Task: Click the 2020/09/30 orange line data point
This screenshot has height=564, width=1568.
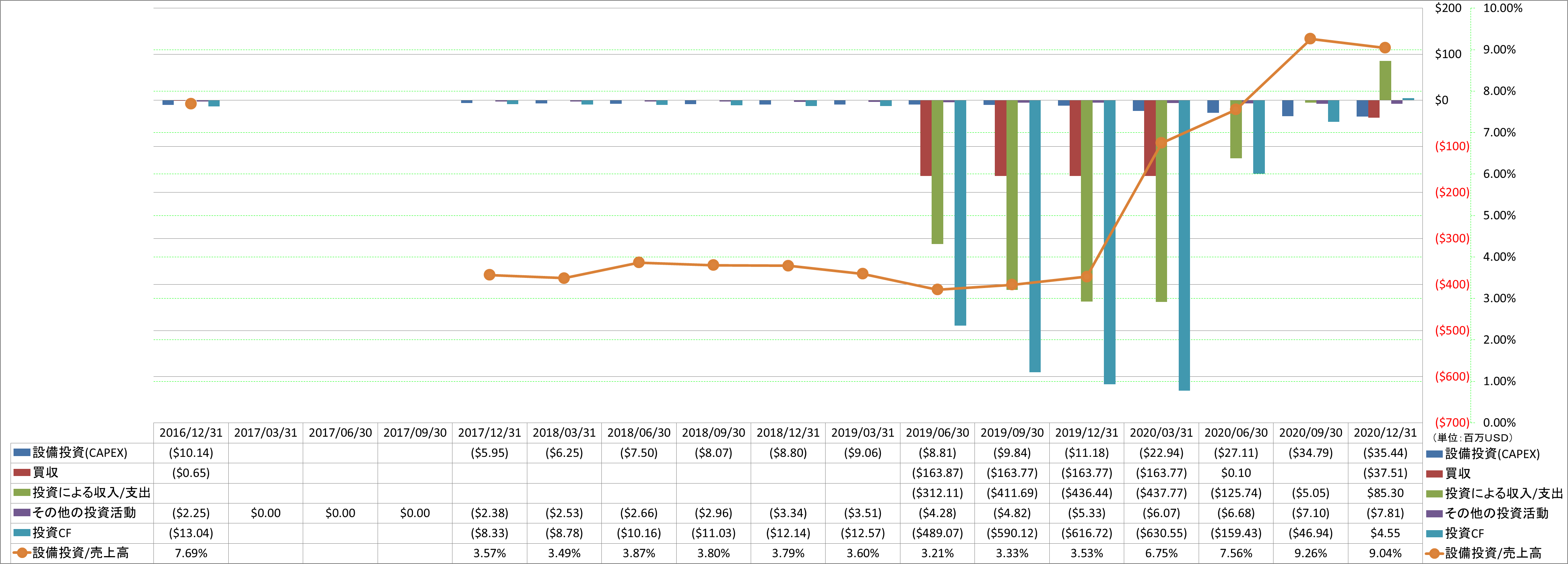Action: (x=1310, y=39)
